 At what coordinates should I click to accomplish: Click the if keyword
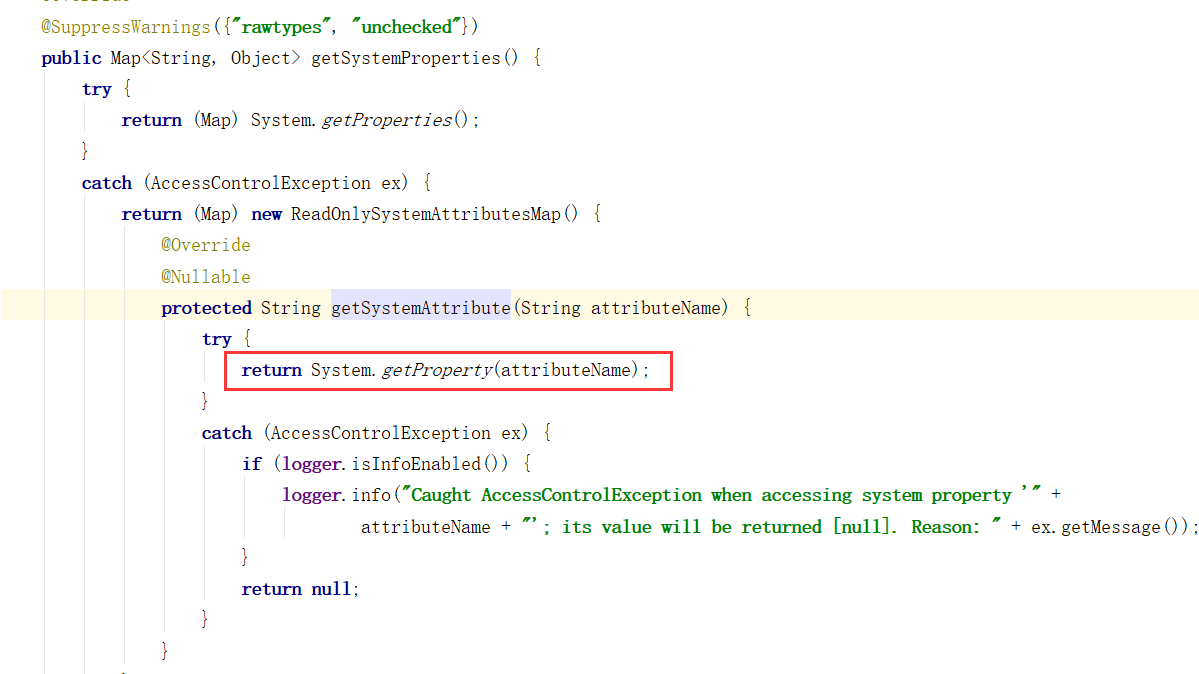252,464
